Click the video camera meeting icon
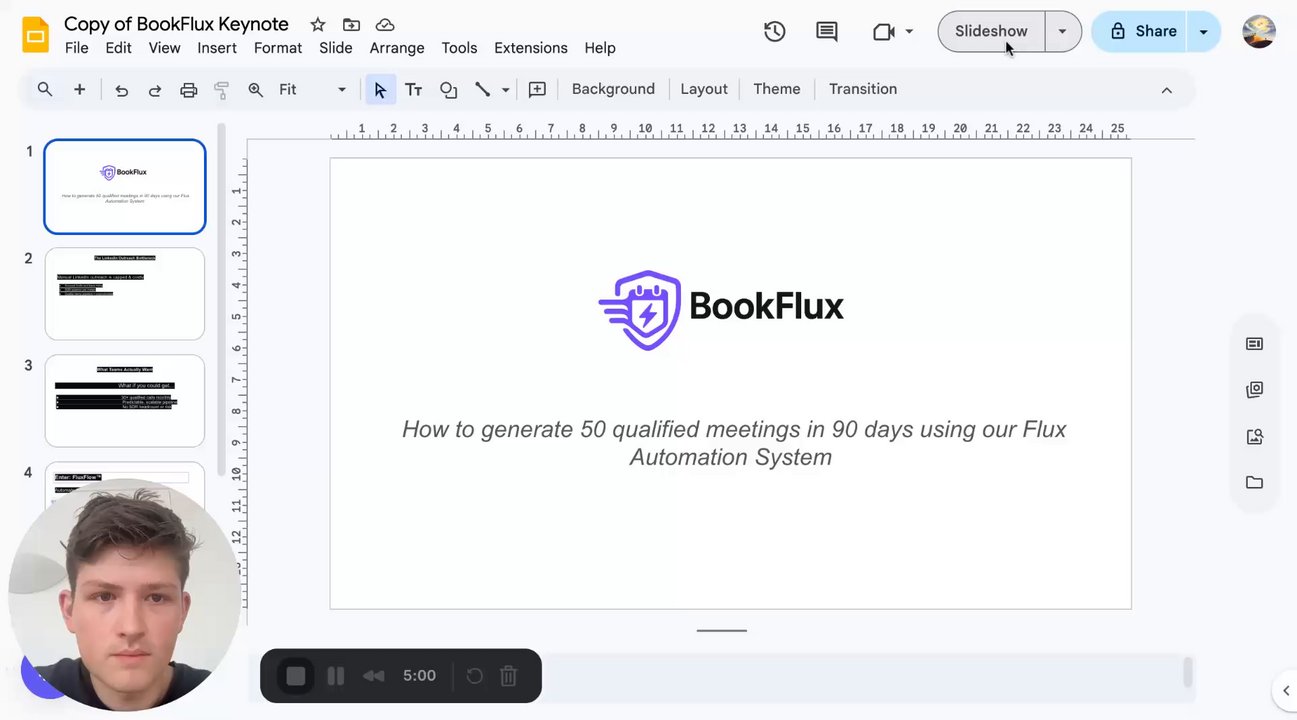Viewport: 1297px width, 720px height. click(x=883, y=31)
